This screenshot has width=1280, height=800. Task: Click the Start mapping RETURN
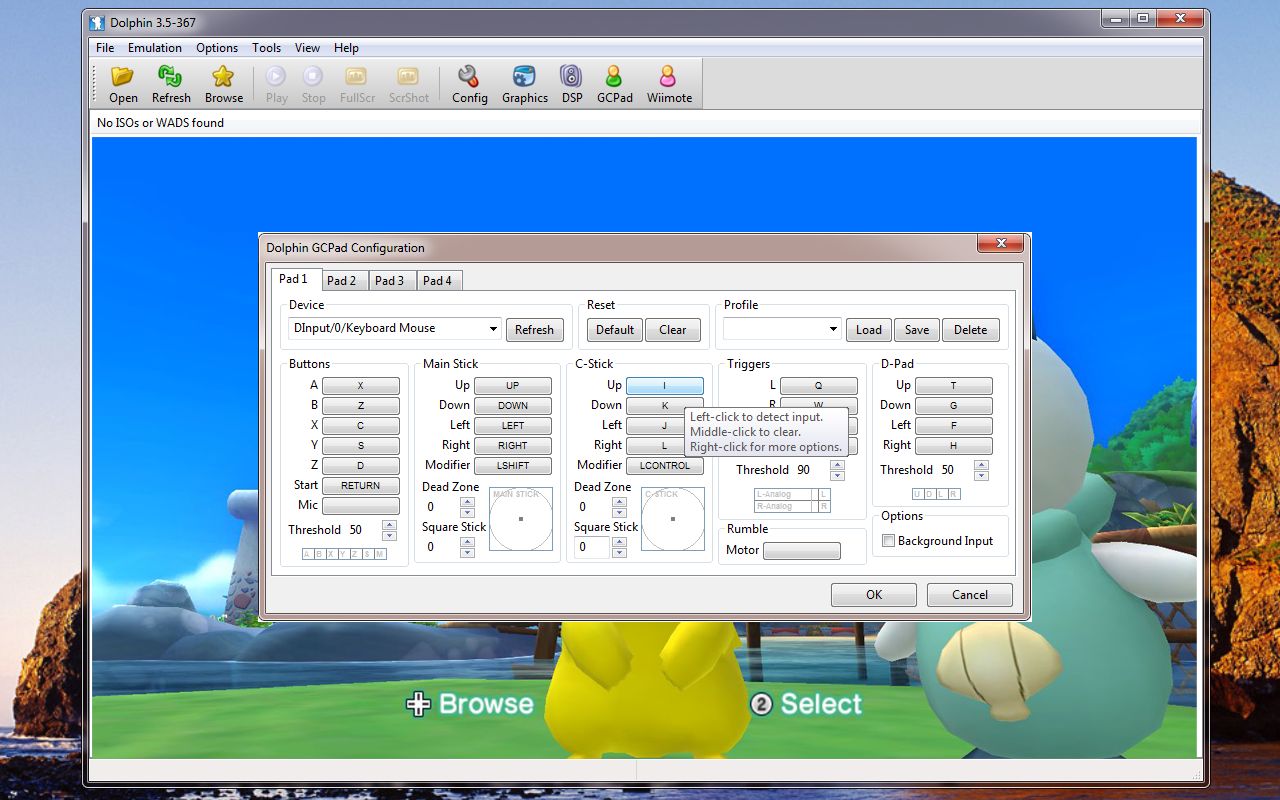pos(361,486)
